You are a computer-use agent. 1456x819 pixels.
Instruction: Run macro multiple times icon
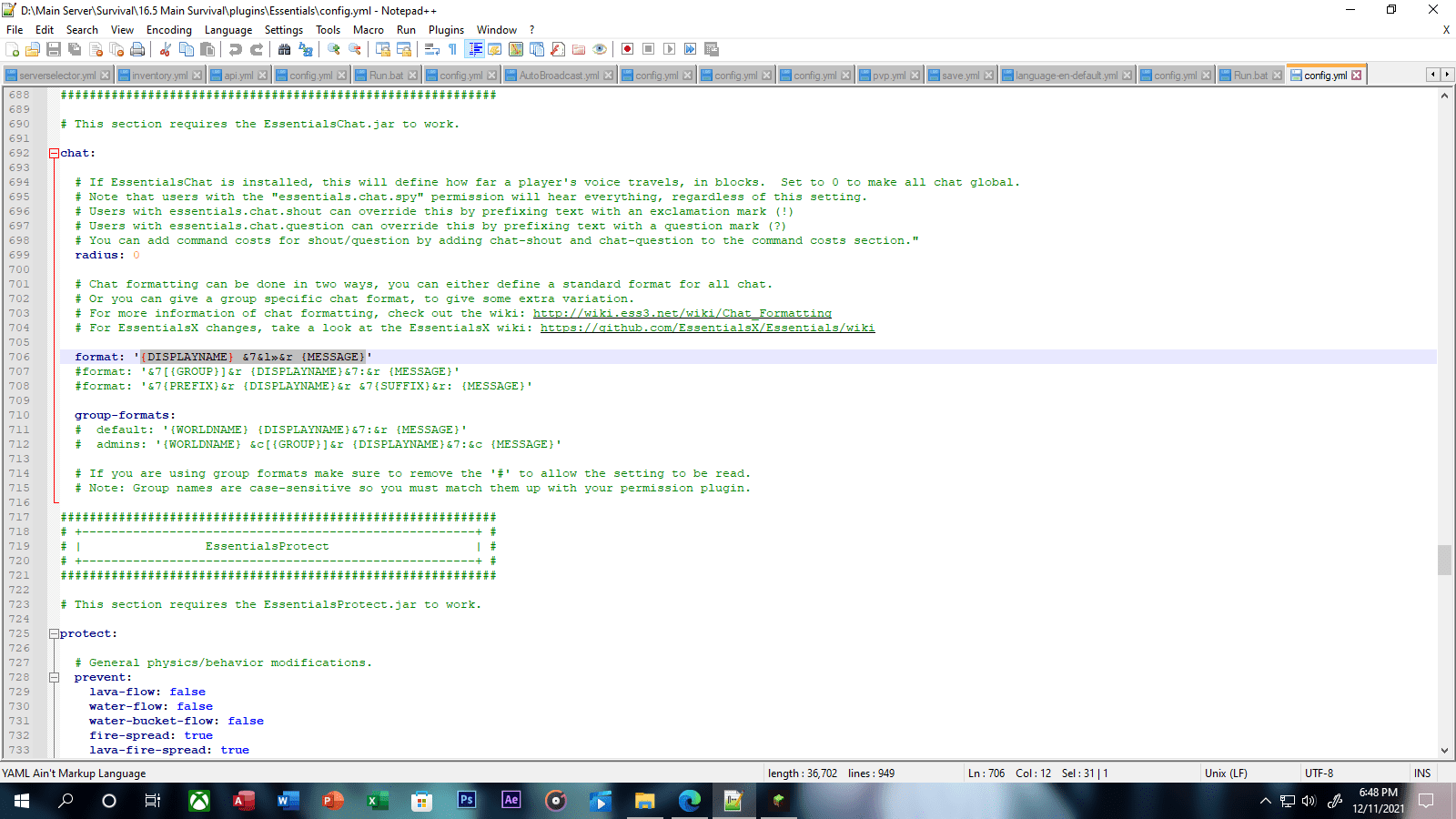click(x=691, y=49)
